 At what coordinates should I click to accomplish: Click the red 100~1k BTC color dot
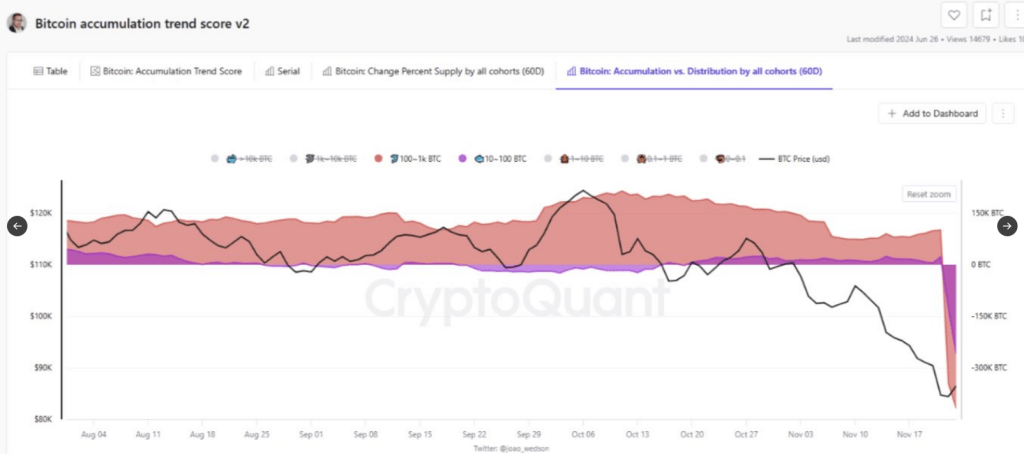point(380,159)
